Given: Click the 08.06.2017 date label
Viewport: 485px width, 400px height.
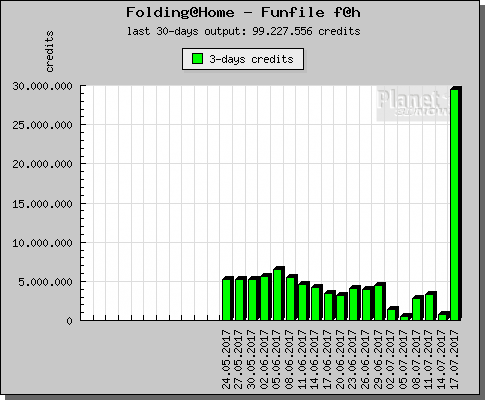Looking at the screenshot, I should (290, 359).
